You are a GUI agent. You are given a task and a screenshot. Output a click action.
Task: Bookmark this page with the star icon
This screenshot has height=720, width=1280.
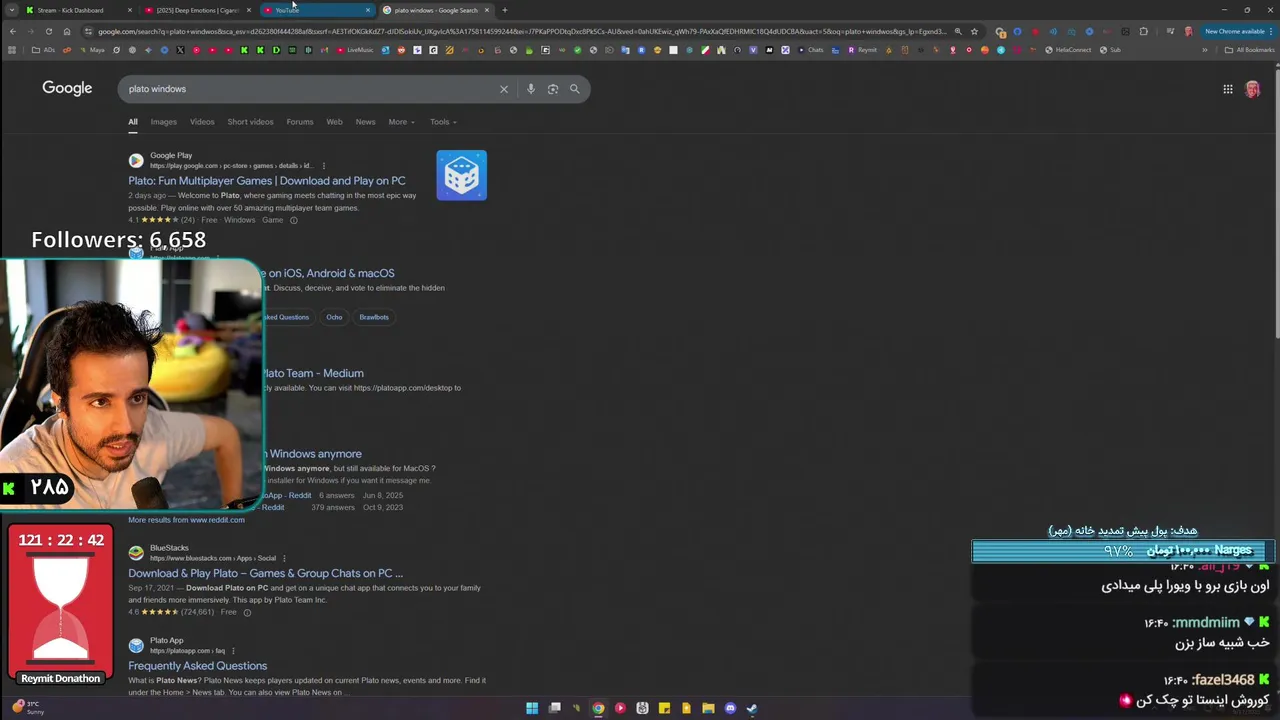pyautogui.click(x=974, y=31)
